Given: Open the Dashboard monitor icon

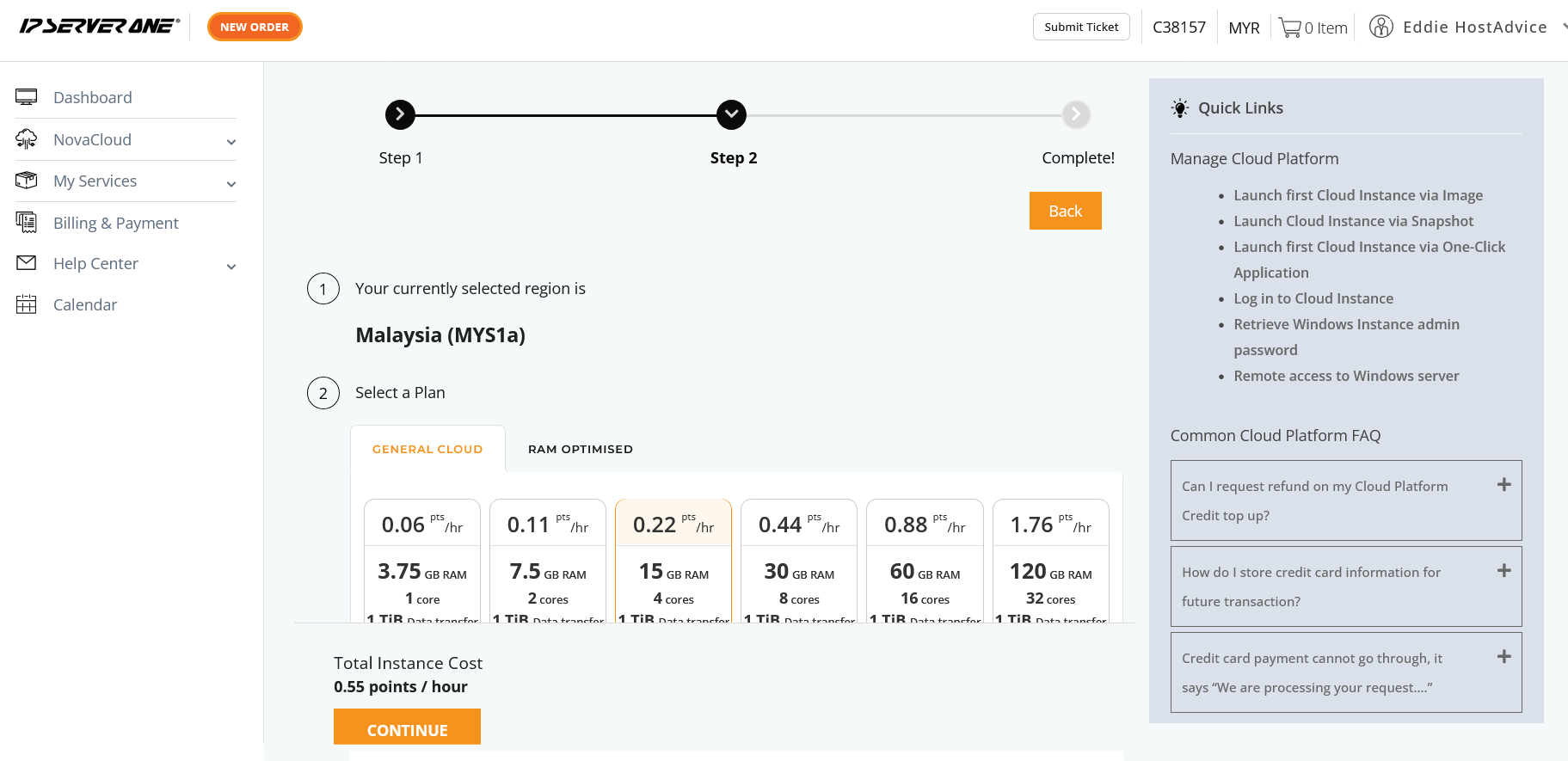Looking at the screenshot, I should [27, 97].
